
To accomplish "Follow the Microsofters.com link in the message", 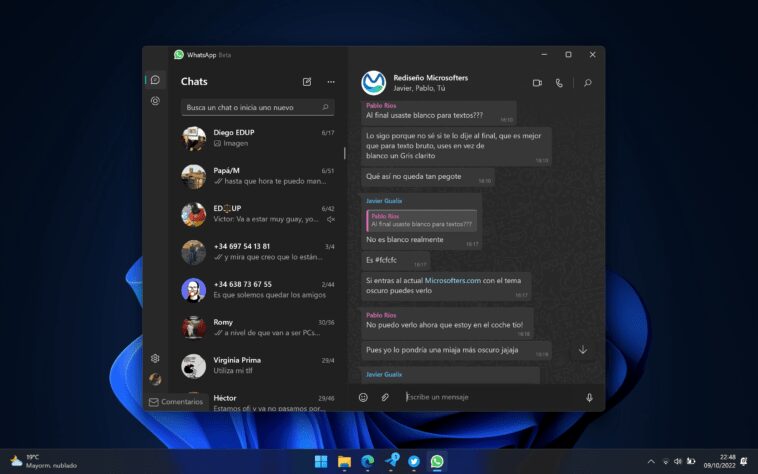I will click(x=452, y=280).
